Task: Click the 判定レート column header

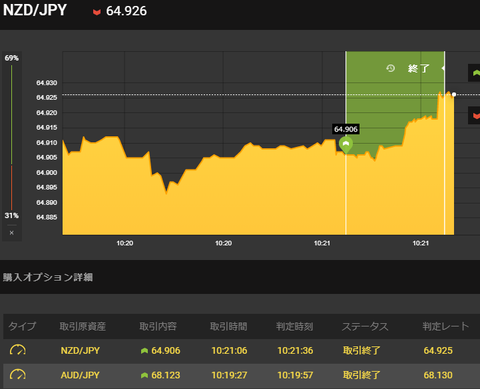Action: (x=446, y=326)
